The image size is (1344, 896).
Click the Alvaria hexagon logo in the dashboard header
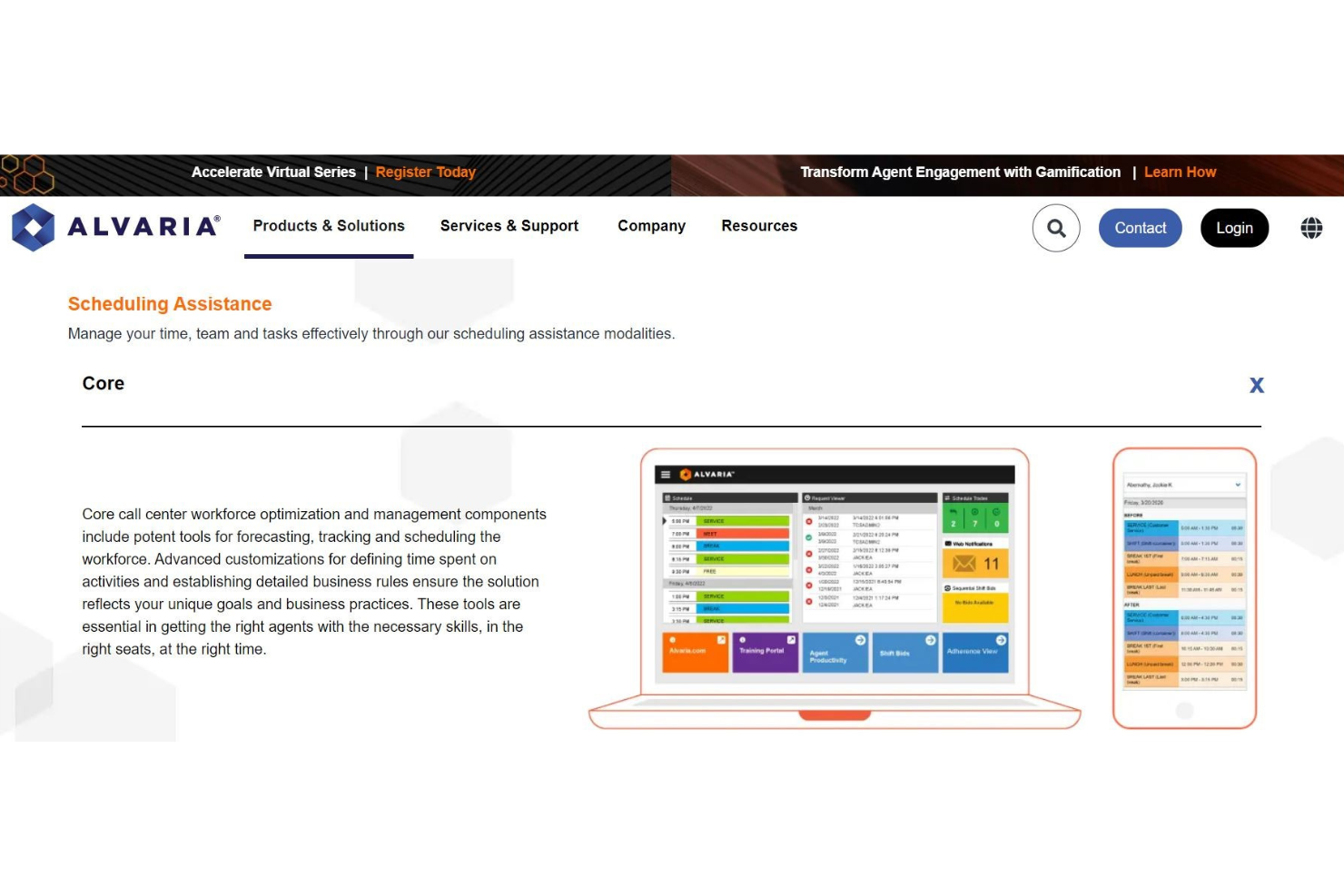click(x=687, y=473)
